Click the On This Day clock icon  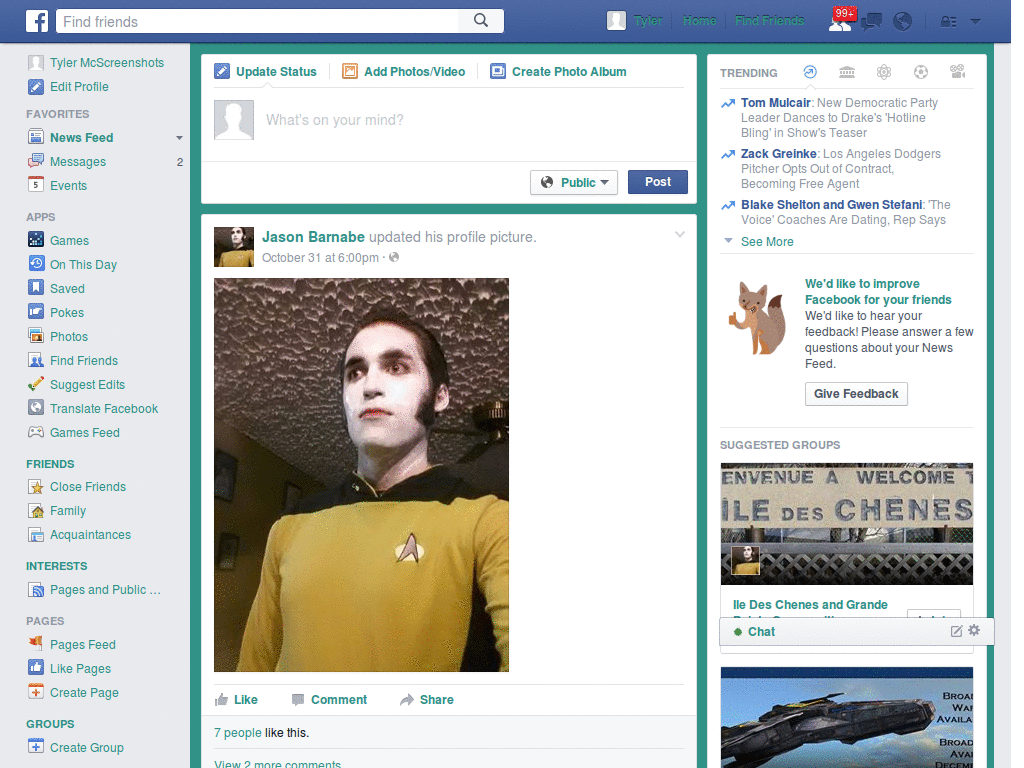[x=36, y=264]
